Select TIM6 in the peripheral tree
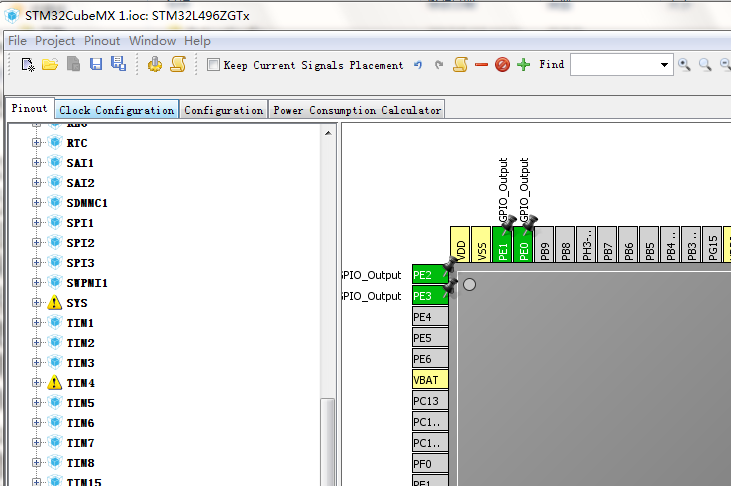Image resolution: width=731 pixels, height=486 pixels. 80,423
